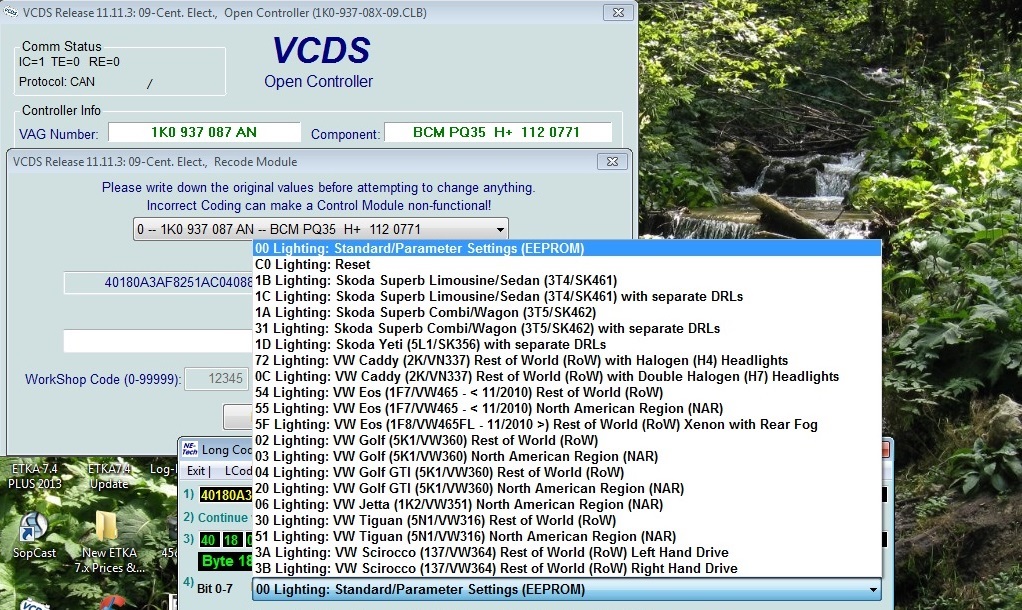Image resolution: width=1022 pixels, height=610 pixels.
Task: Open the LCode menu in Long Coding
Action: coord(238,471)
